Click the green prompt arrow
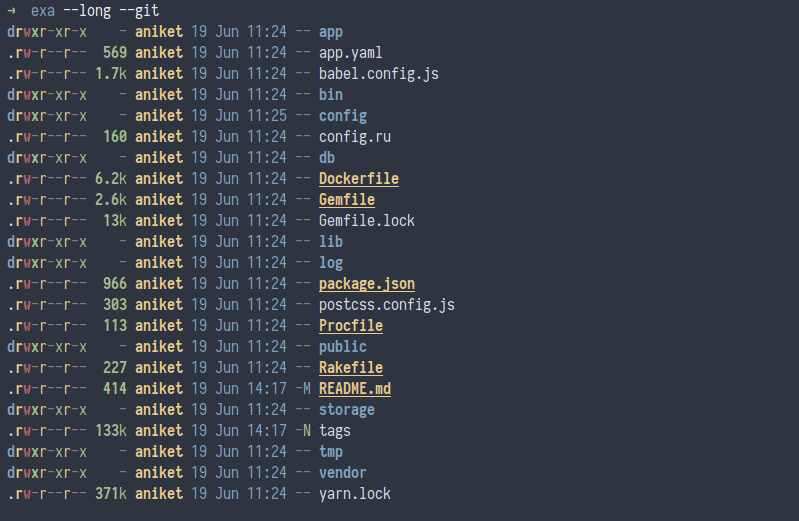This screenshot has height=521, width=799. [11, 11]
